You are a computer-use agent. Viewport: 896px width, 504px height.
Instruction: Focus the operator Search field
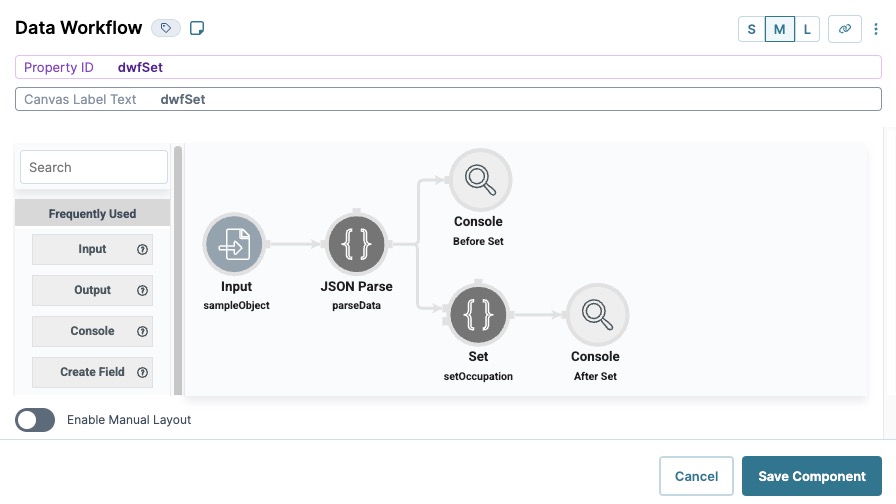click(94, 167)
